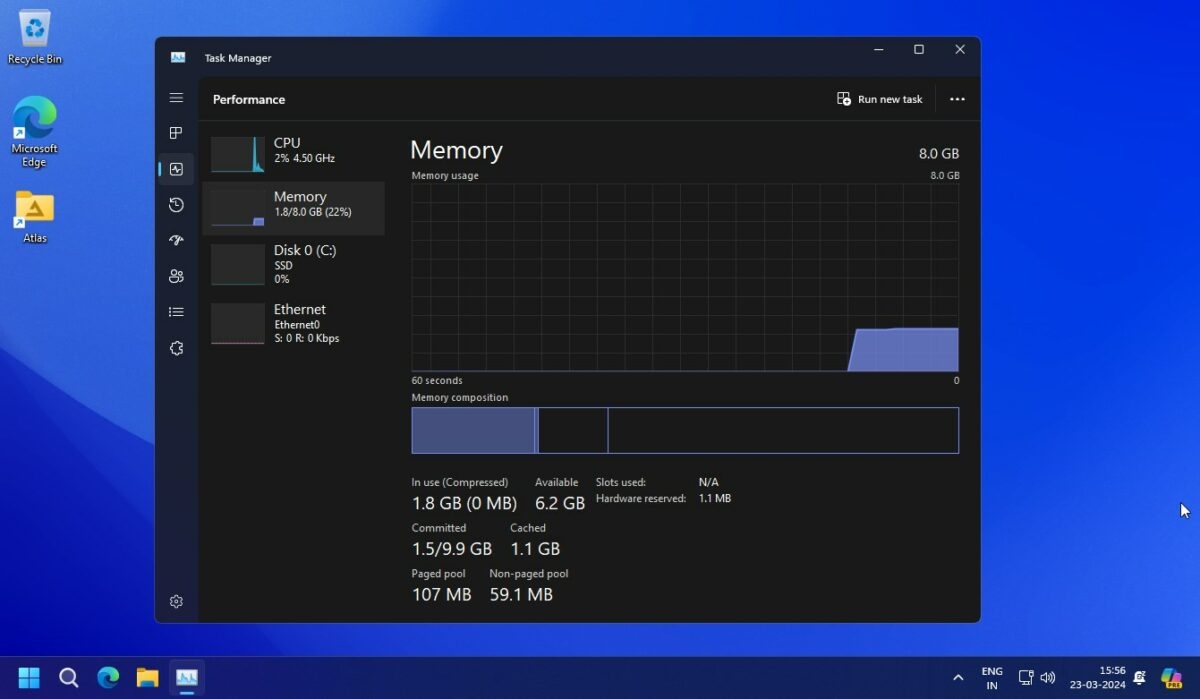Select the Performance page icon
The height and width of the screenshot is (699, 1200).
point(176,169)
